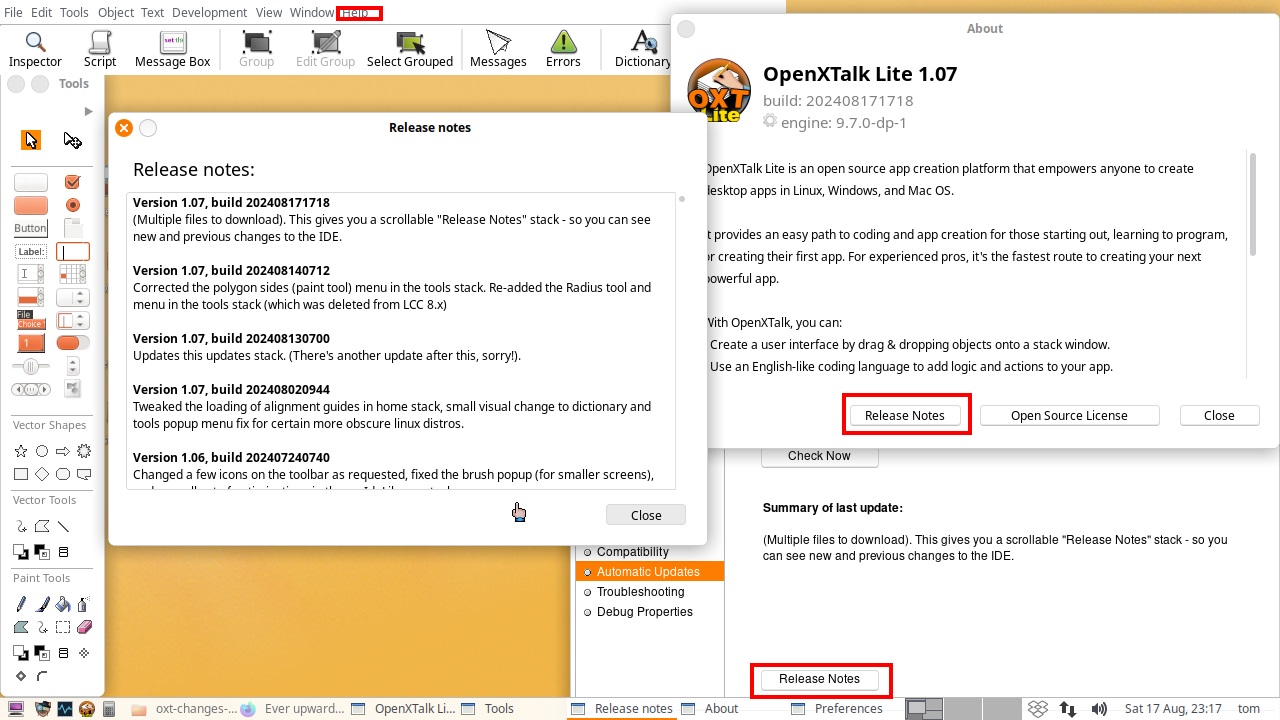This screenshot has width=1280, height=720.
Task: Select the pencil paint tool
Action: pyautogui.click(x=21, y=604)
